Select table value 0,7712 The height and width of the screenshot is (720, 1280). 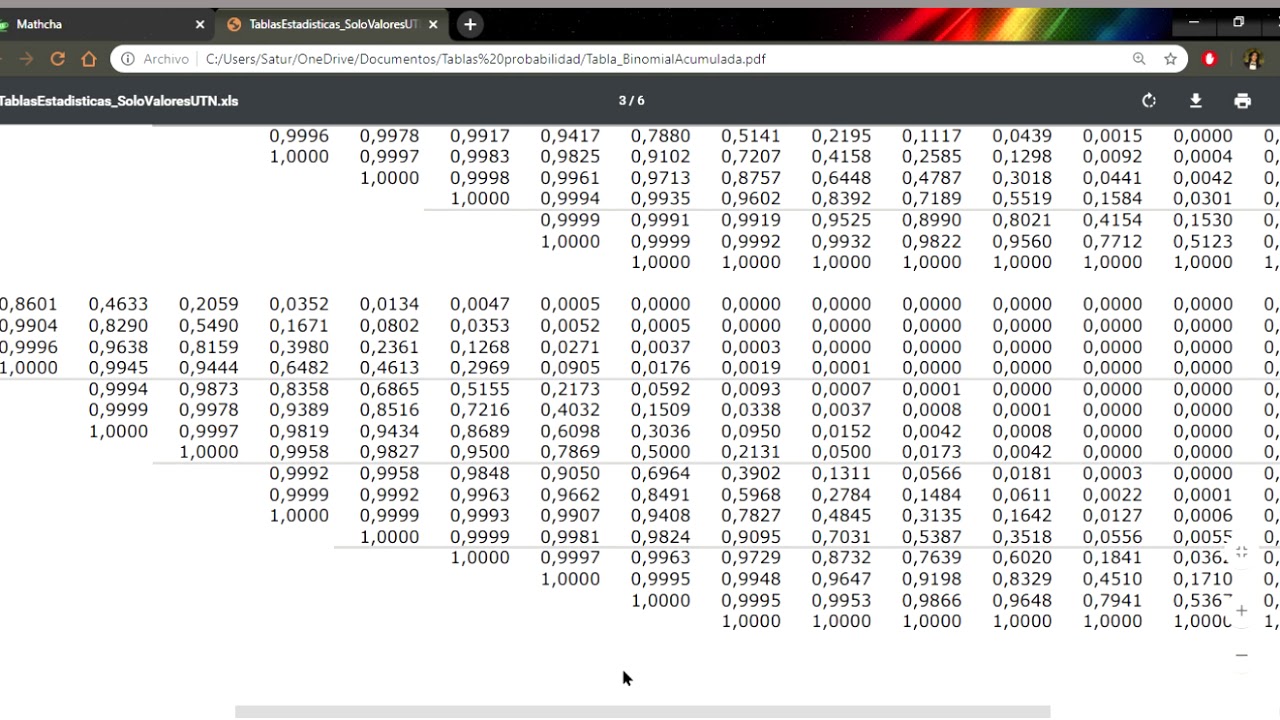pos(1112,242)
